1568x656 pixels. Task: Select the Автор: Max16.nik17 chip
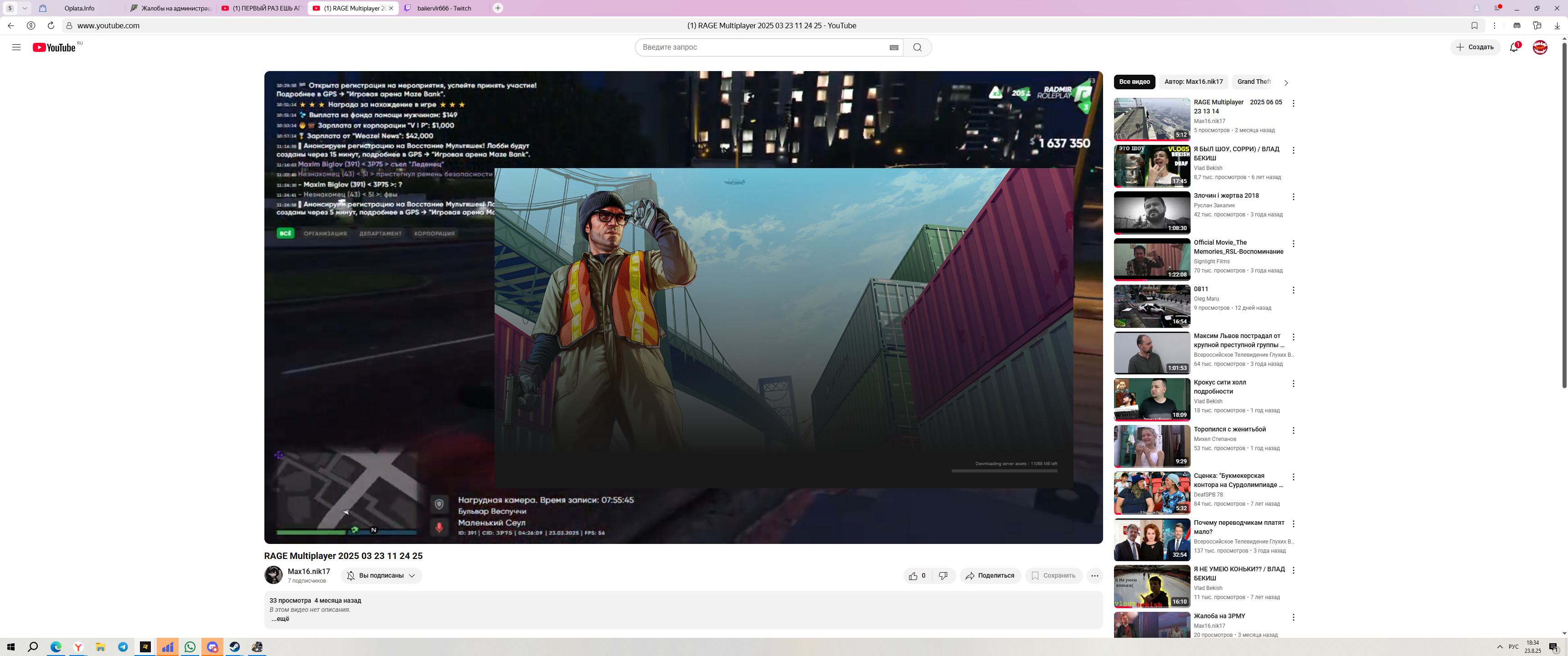pyautogui.click(x=1193, y=82)
